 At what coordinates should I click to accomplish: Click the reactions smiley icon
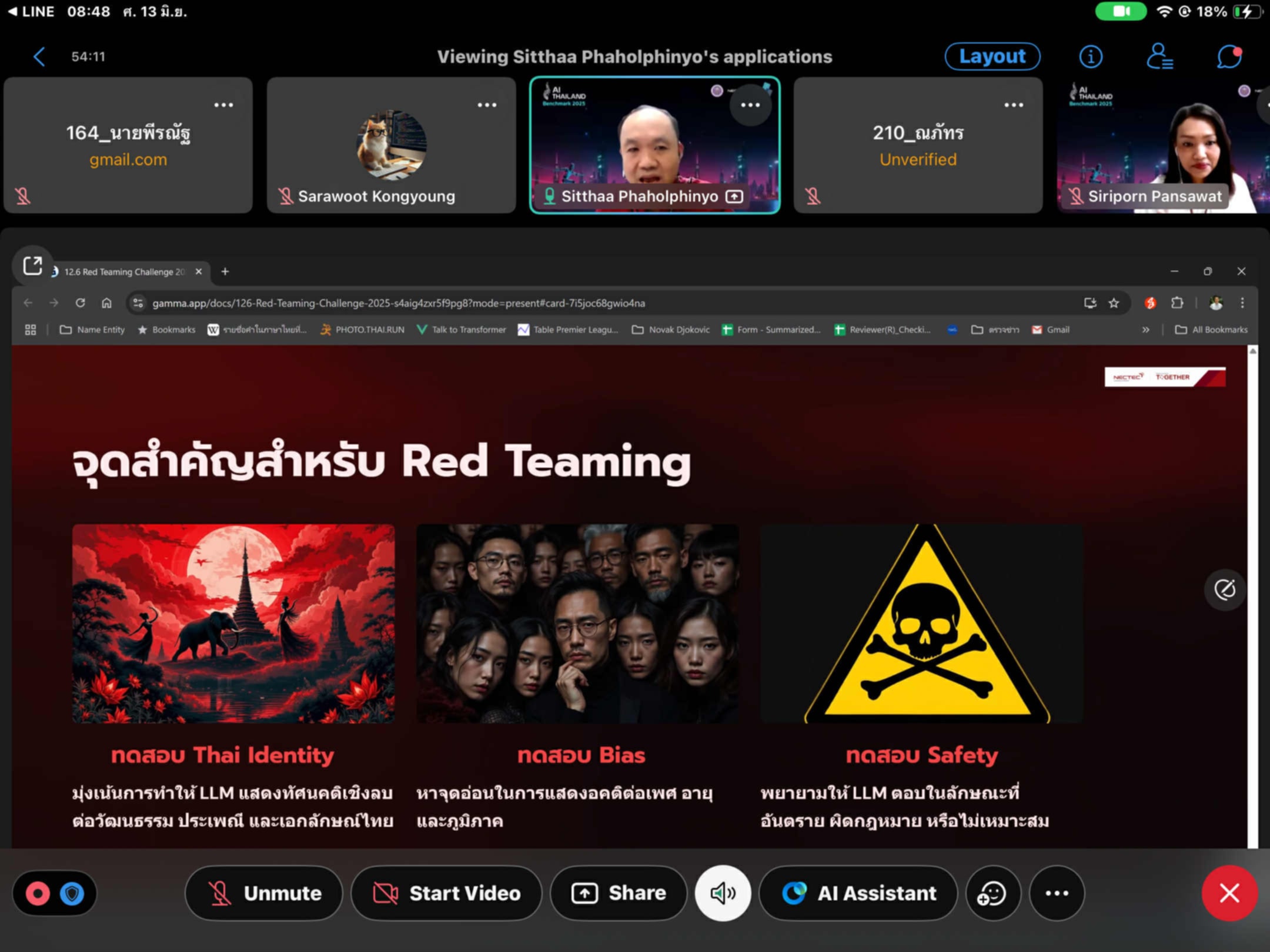(992, 893)
